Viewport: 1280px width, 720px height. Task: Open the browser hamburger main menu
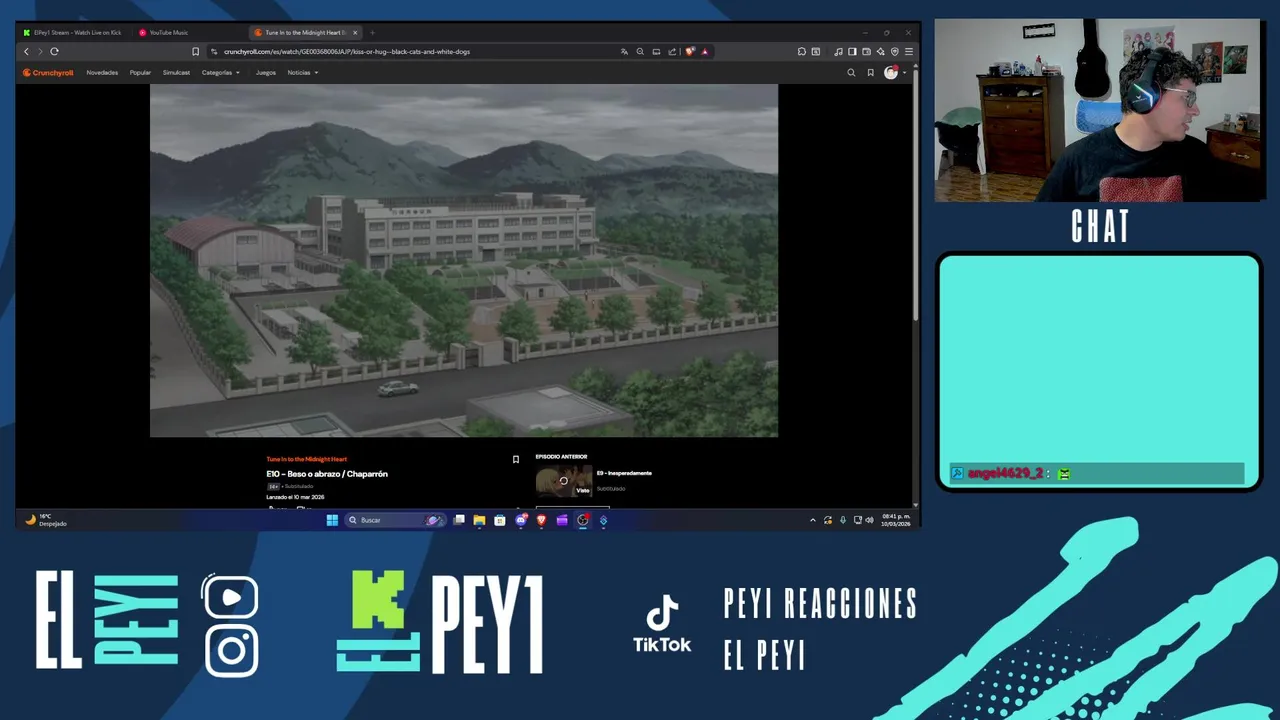pos(908,51)
